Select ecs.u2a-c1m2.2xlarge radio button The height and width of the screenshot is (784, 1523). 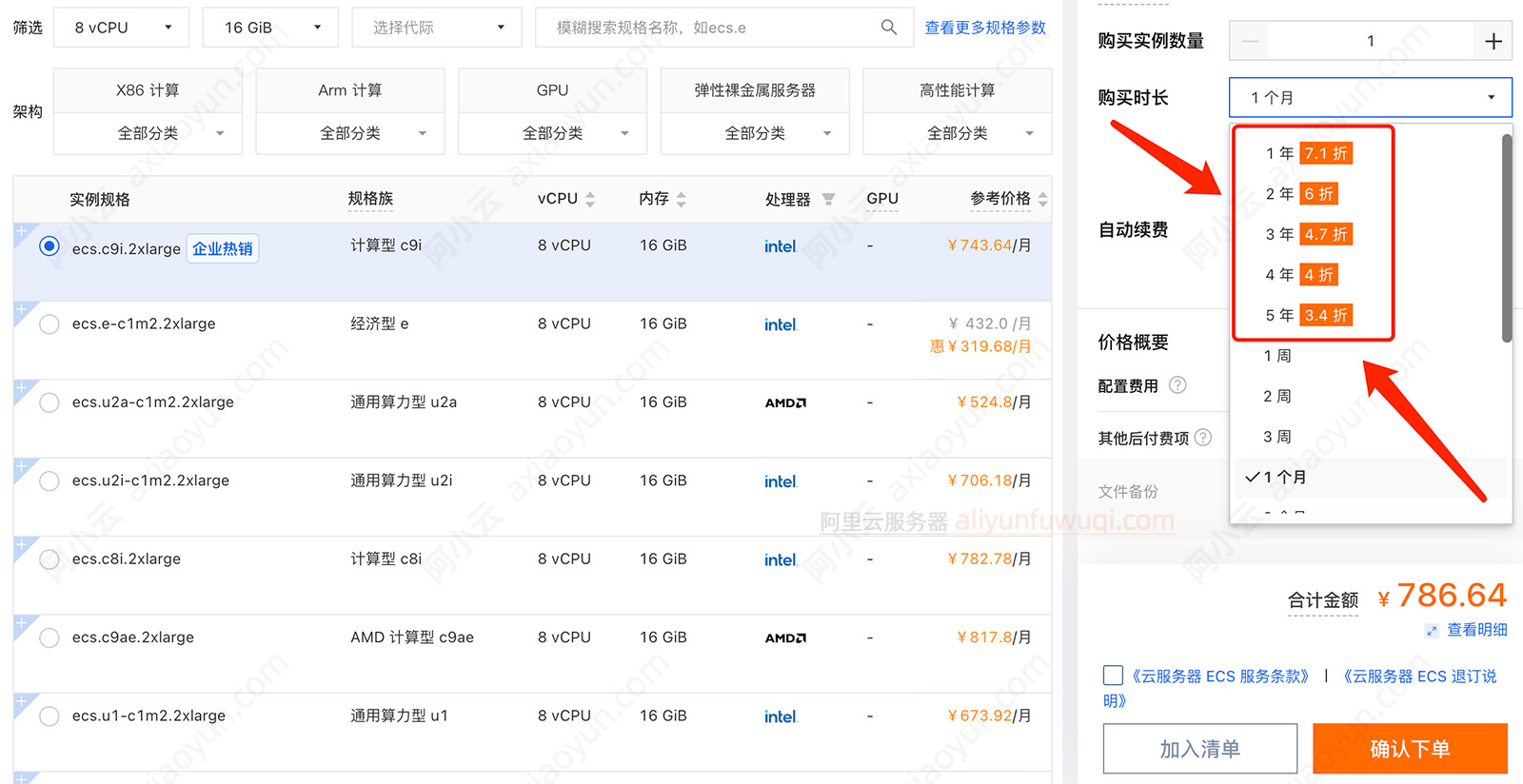pyautogui.click(x=49, y=402)
